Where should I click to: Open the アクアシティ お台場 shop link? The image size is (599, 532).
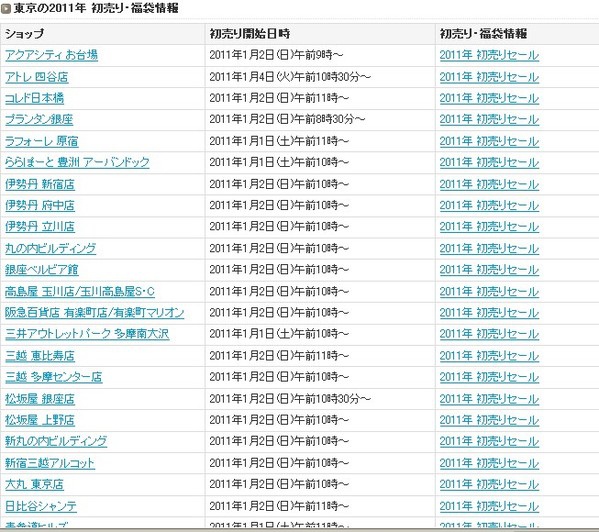coord(51,55)
